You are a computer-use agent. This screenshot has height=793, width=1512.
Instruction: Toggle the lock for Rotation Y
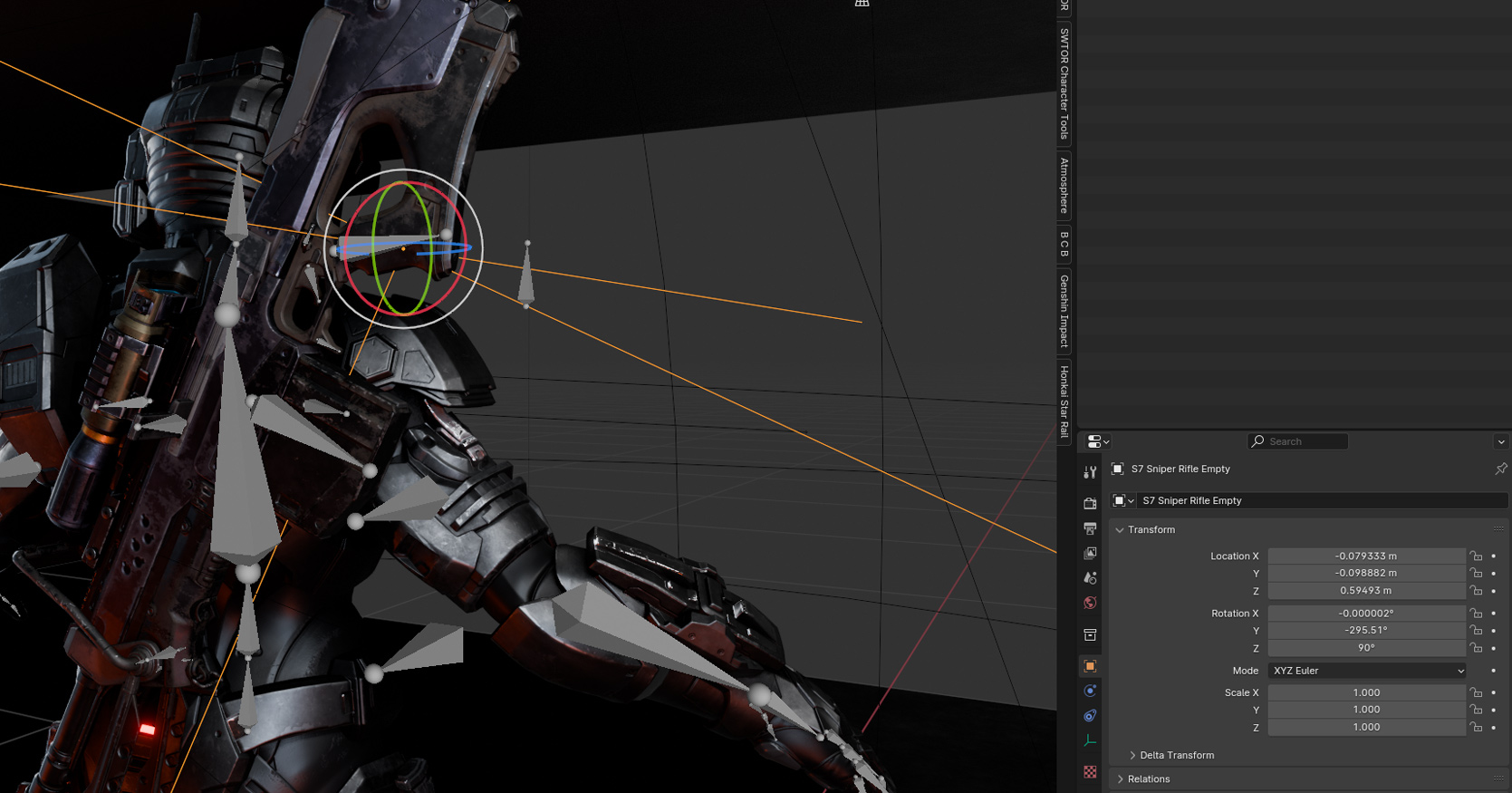click(1477, 630)
